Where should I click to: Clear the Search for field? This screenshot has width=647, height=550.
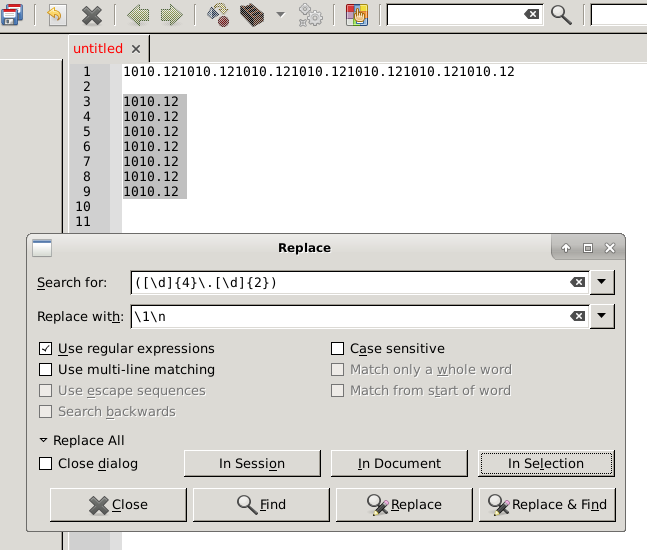tap(578, 282)
